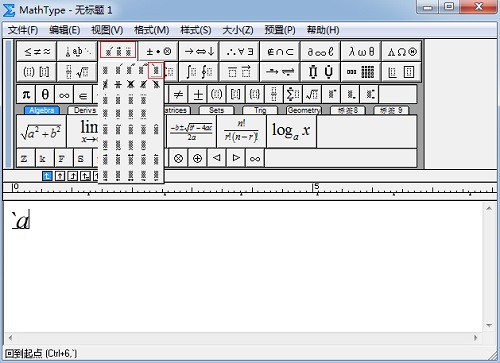Collapse the open embellishments palette button
The image size is (500, 363).
[x=118, y=51]
